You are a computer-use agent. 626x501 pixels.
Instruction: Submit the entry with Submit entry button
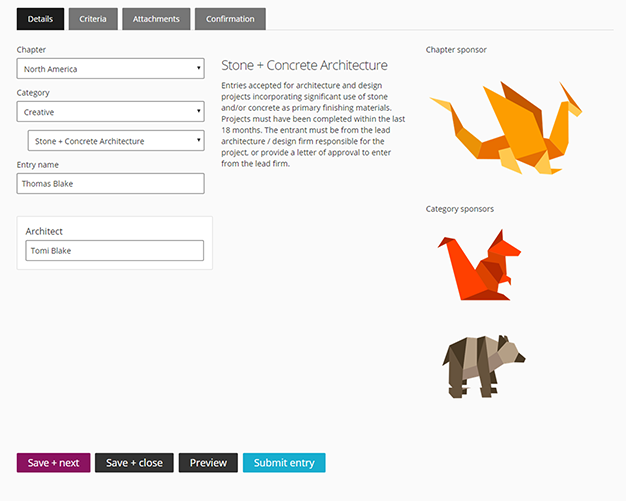284,463
